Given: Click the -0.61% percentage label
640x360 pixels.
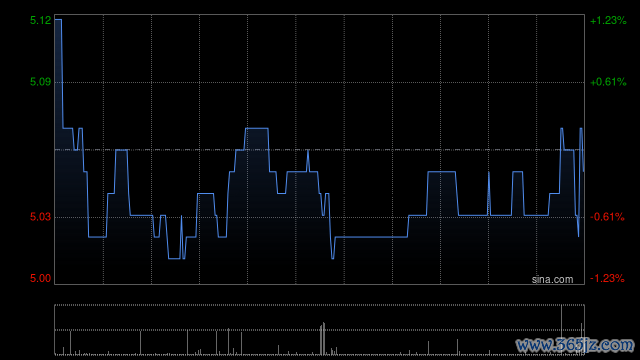Looking at the screenshot, I should click(607, 217).
